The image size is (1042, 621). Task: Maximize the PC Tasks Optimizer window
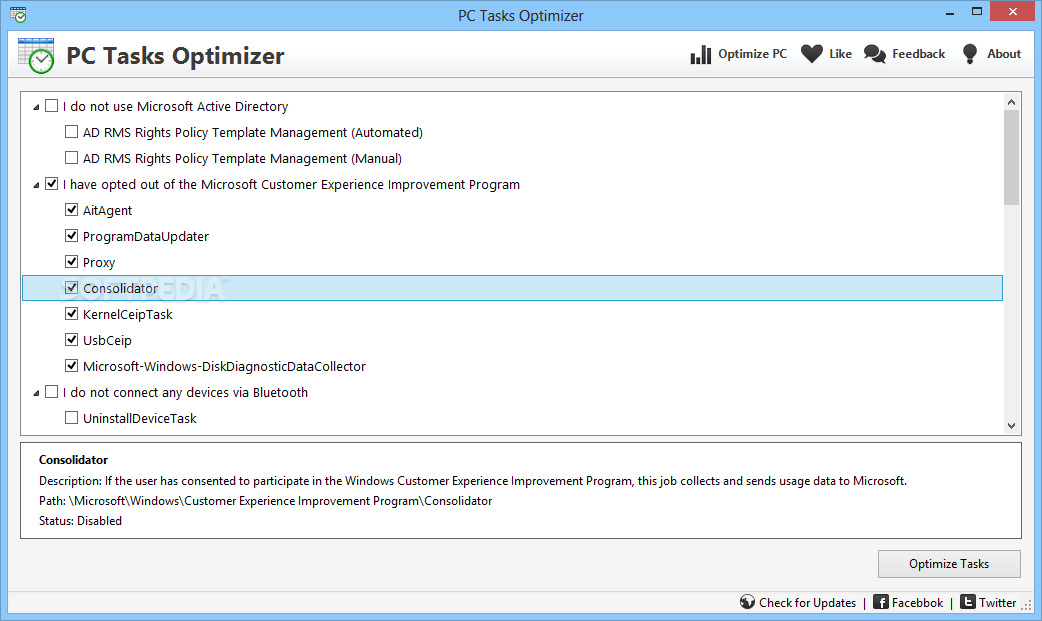[977, 11]
